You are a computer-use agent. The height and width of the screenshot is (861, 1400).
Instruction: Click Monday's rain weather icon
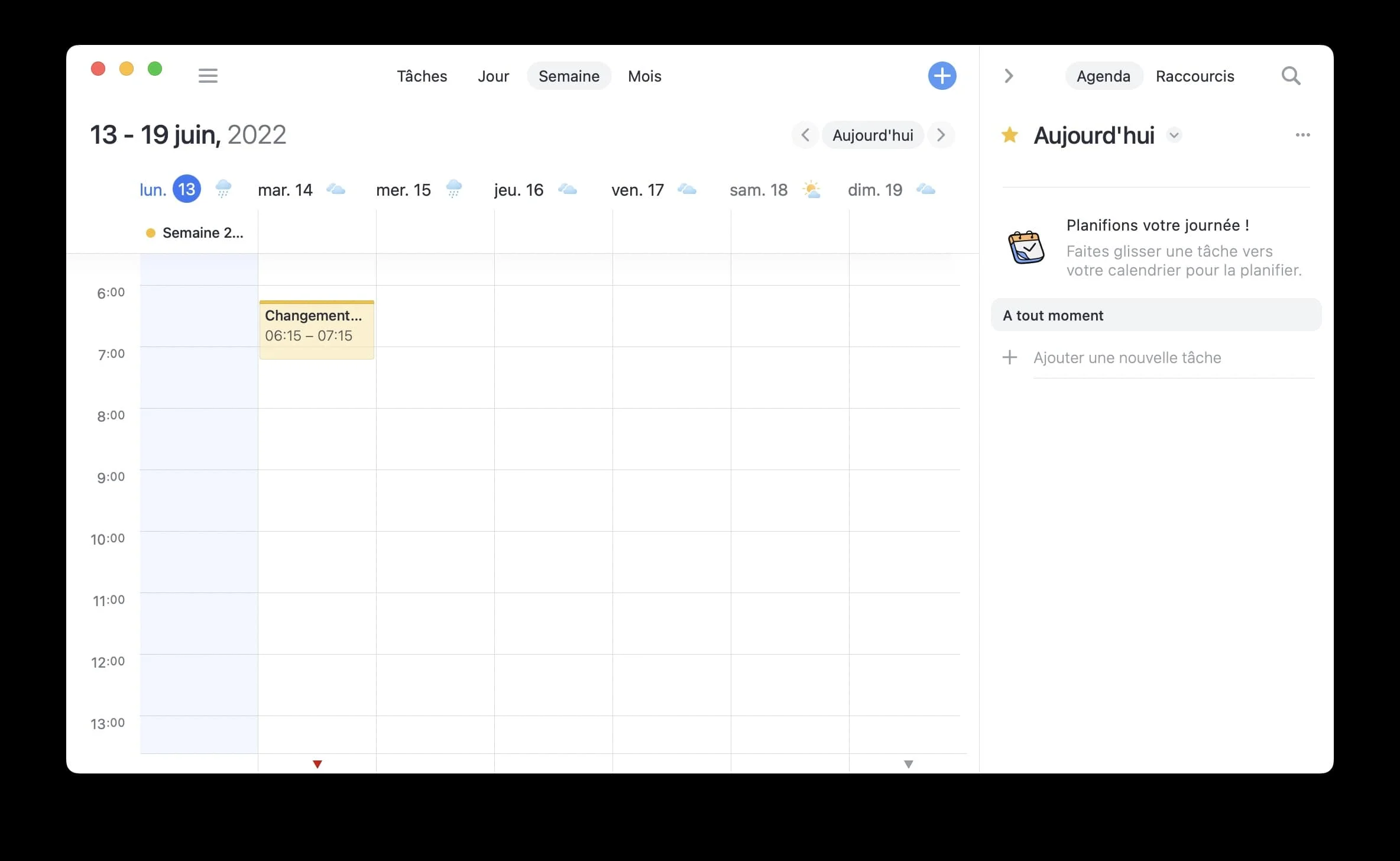[223, 189]
